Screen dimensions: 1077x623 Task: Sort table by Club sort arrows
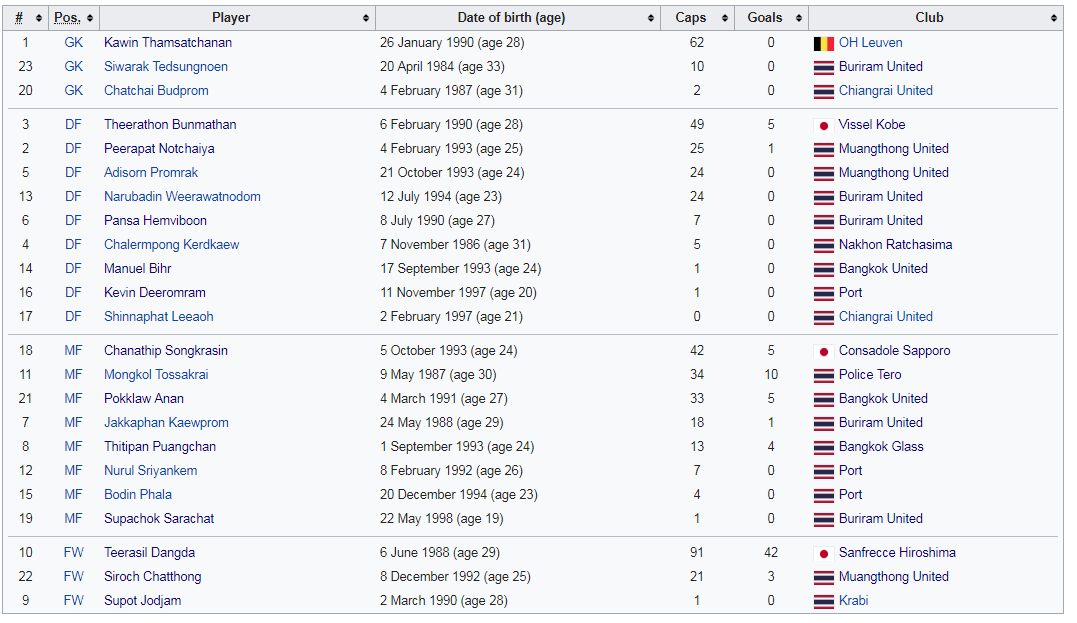pos(1054,19)
